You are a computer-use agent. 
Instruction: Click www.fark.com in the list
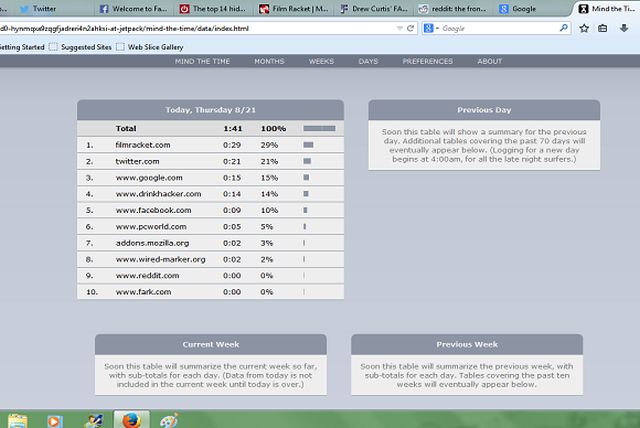point(143,292)
